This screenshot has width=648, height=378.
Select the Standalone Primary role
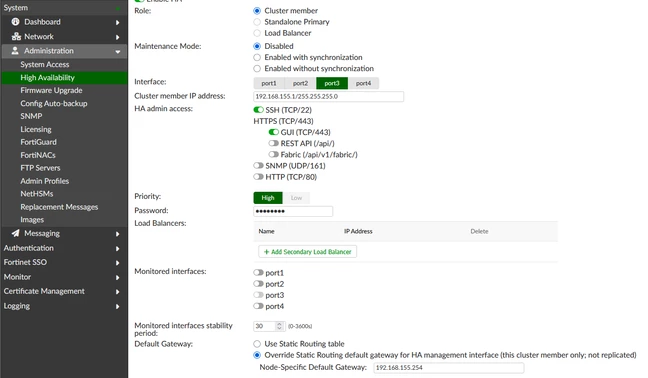pyautogui.click(x=257, y=22)
